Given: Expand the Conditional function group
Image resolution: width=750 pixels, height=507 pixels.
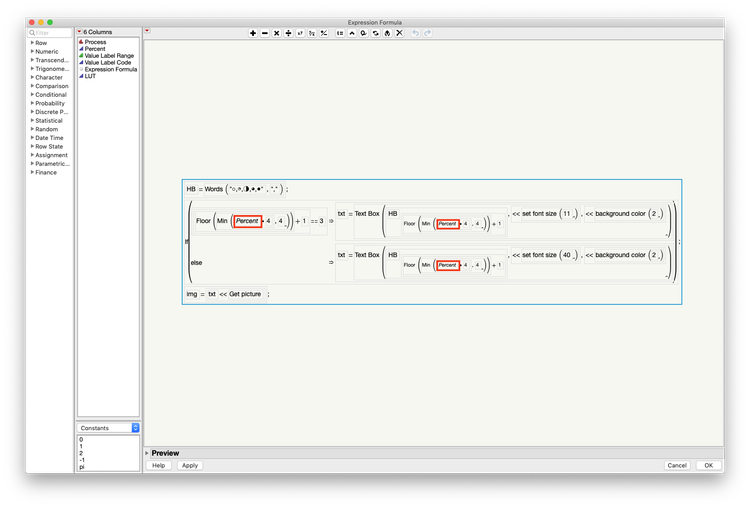Looking at the screenshot, I should (33, 94).
